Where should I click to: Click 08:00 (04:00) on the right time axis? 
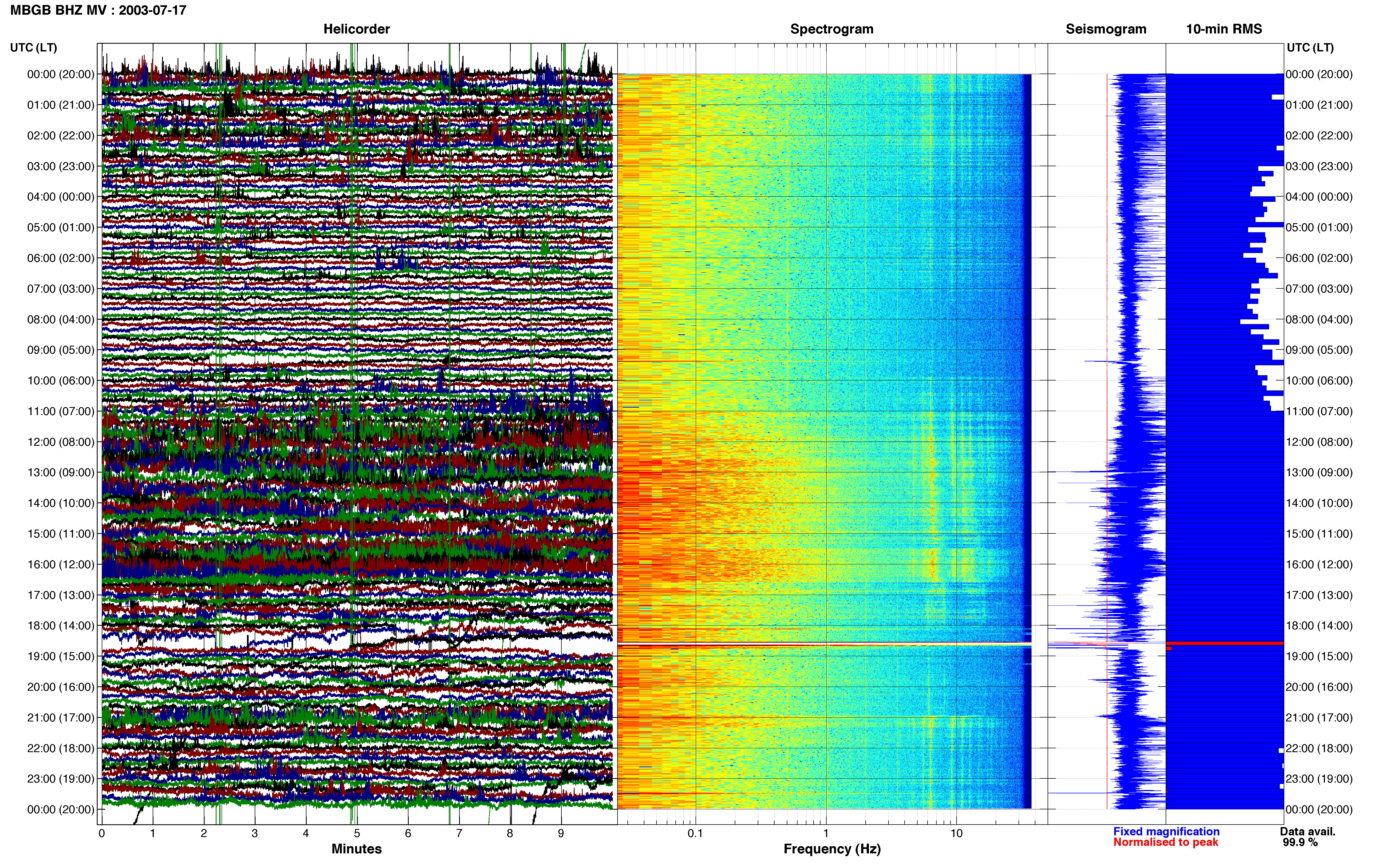tap(1319, 319)
